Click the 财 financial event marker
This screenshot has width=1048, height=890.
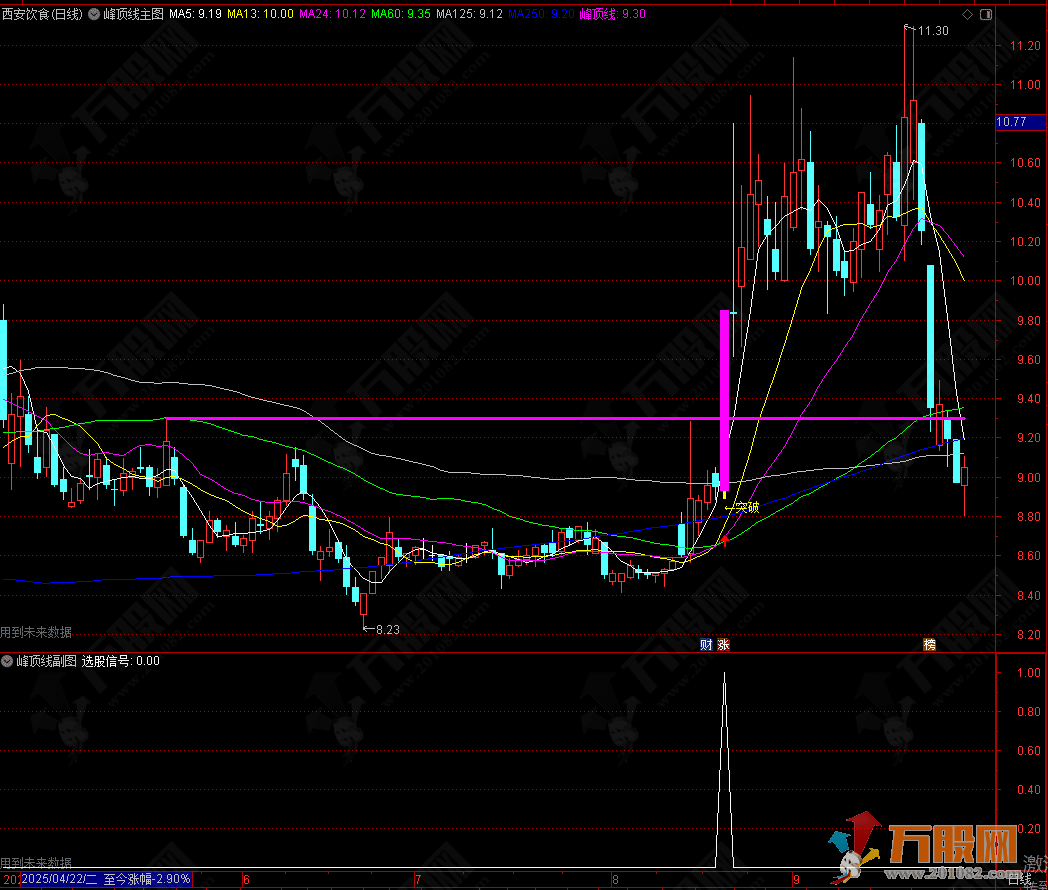[x=707, y=645]
